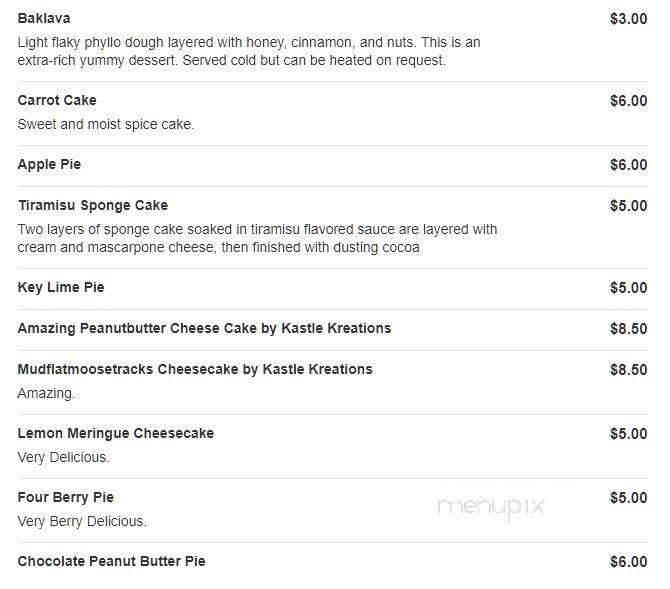Click the $3.00 Baklava price
The width and height of the screenshot is (670, 589).
pyautogui.click(x=628, y=19)
